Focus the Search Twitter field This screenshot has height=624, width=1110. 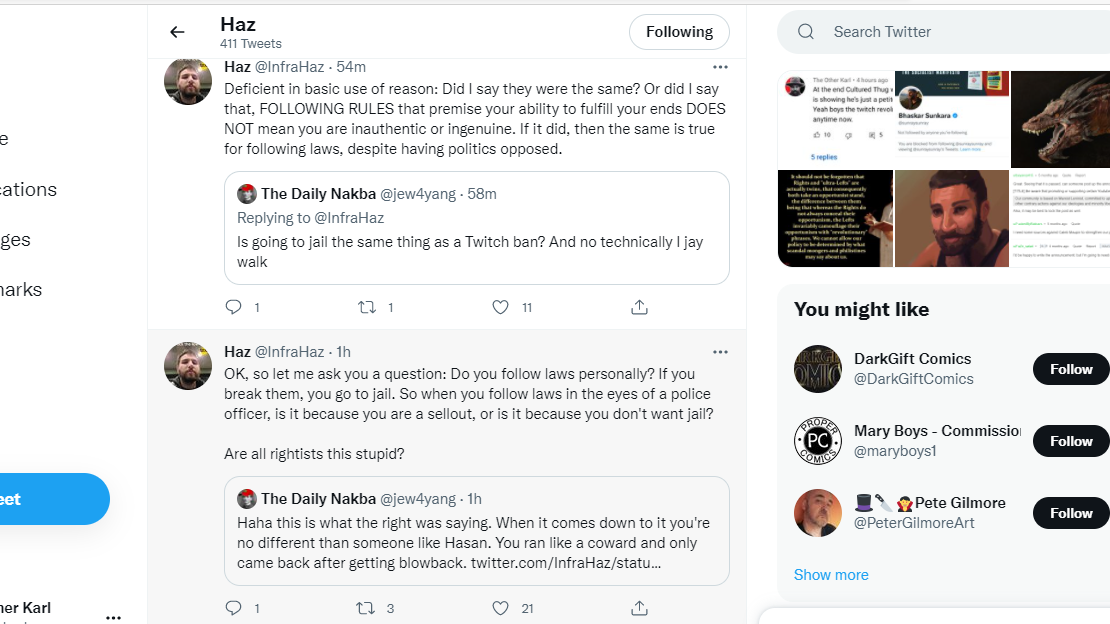point(949,32)
